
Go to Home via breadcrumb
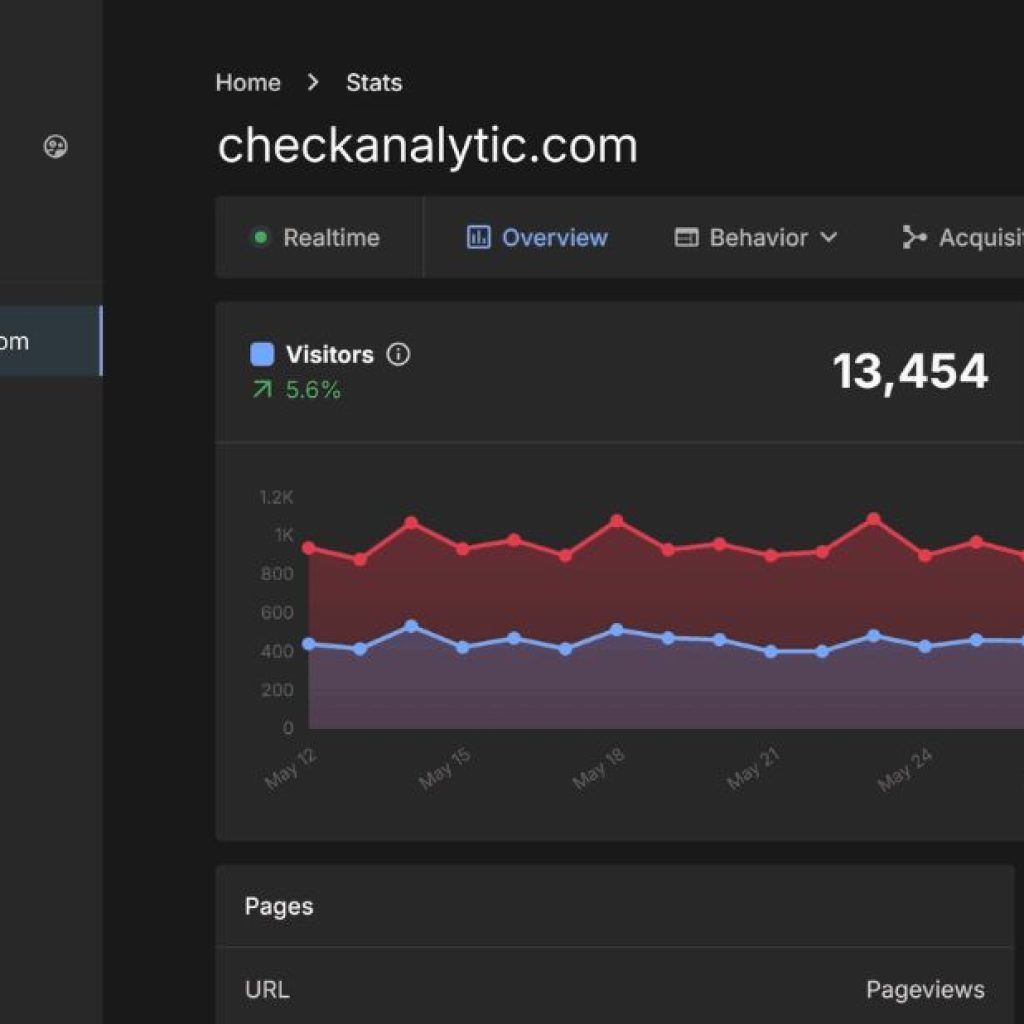pos(248,83)
